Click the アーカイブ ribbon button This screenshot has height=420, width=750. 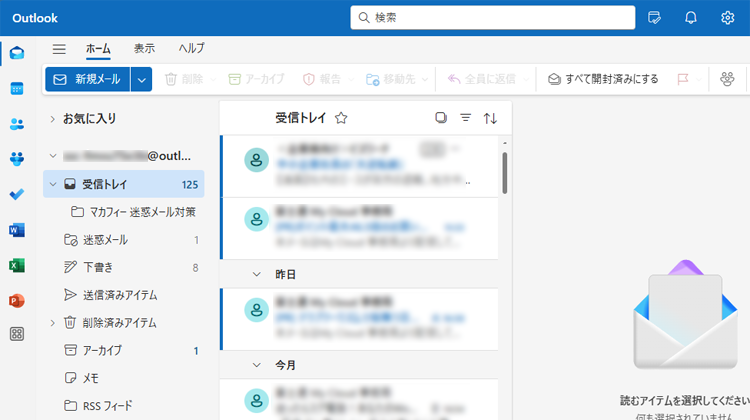[256, 79]
